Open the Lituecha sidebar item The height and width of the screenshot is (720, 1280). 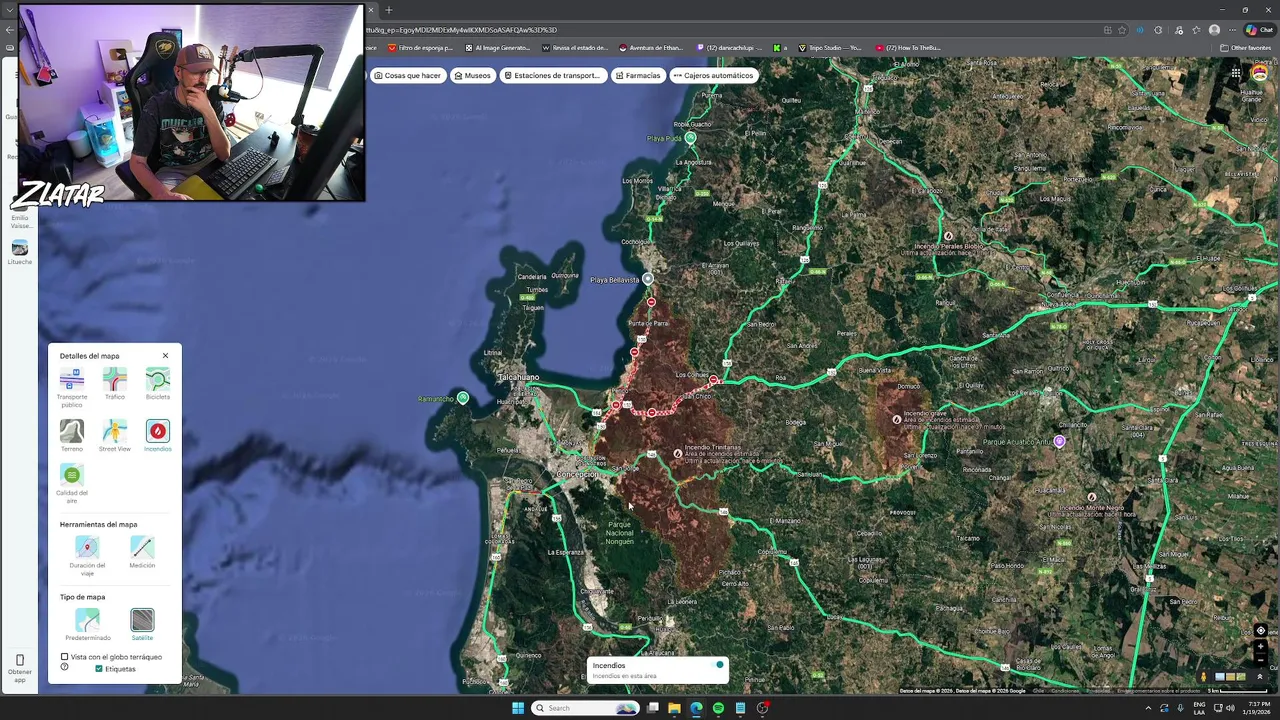click(x=19, y=252)
